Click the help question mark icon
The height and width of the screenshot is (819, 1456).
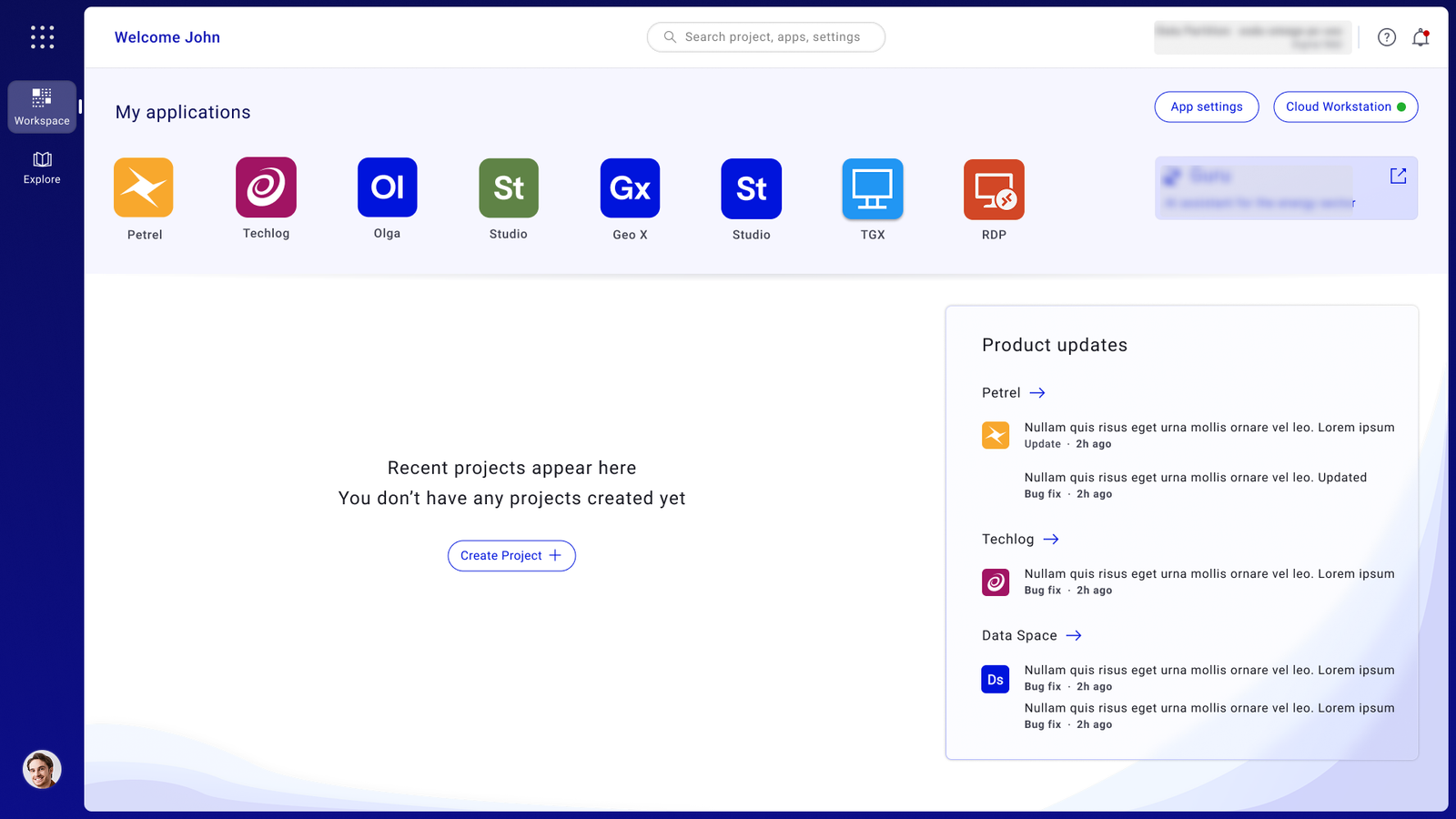coord(1386,37)
